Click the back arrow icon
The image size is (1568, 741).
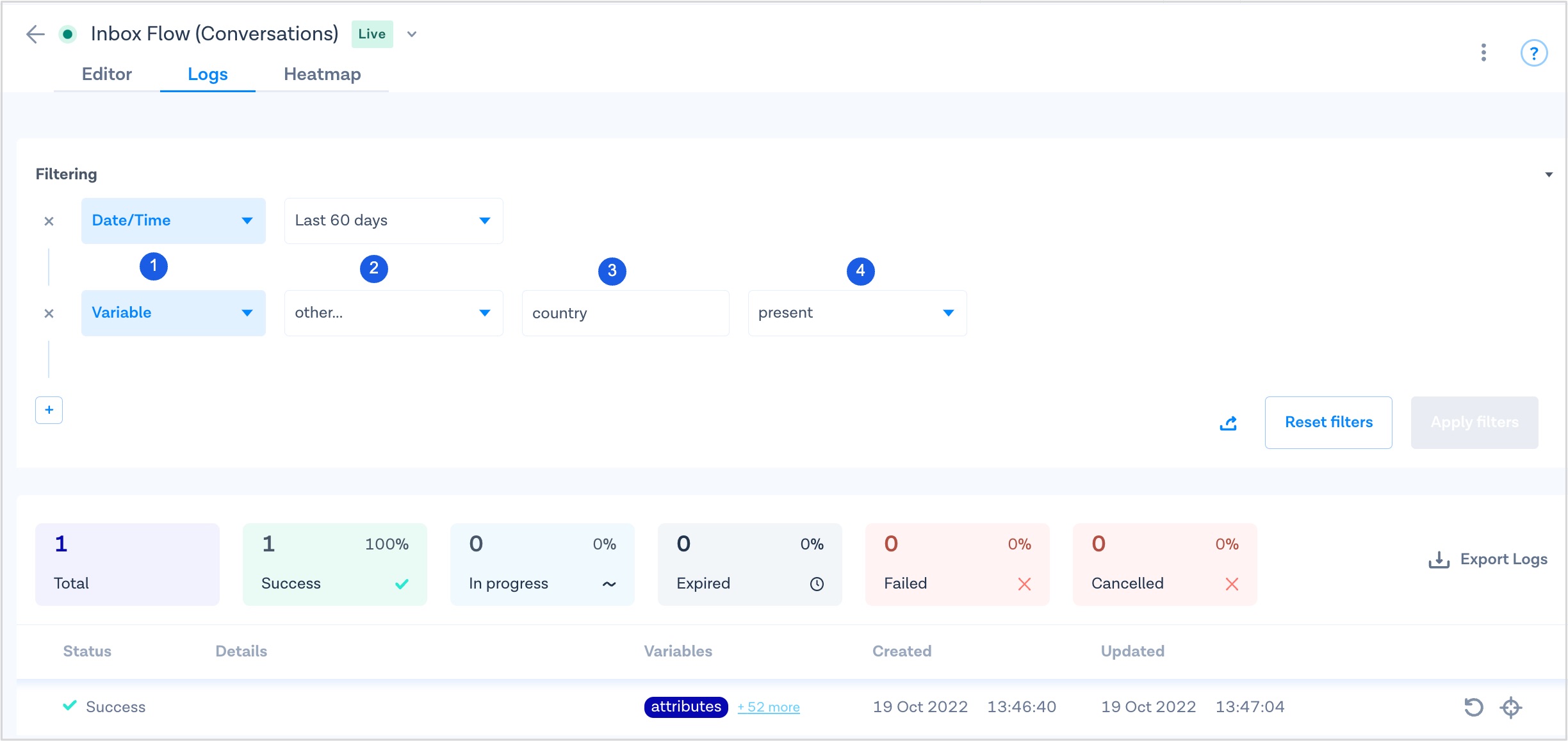click(x=35, y=34)
